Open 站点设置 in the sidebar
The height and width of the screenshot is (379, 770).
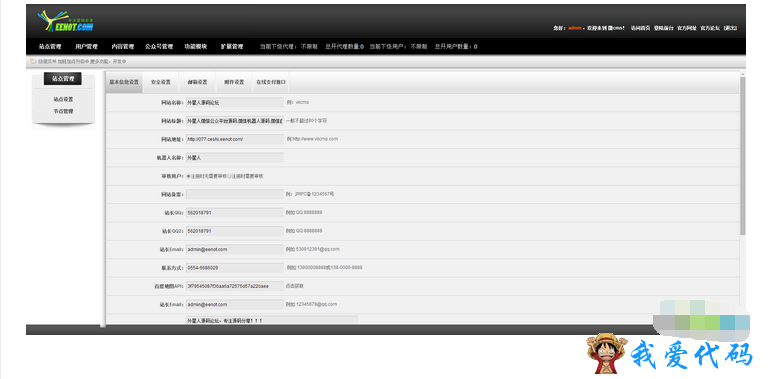point(63,99)
